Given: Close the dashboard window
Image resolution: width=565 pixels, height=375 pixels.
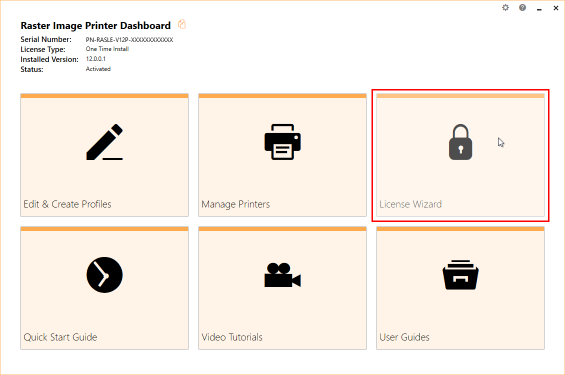Looking at the screenshot, I should [x=556, y=8].
